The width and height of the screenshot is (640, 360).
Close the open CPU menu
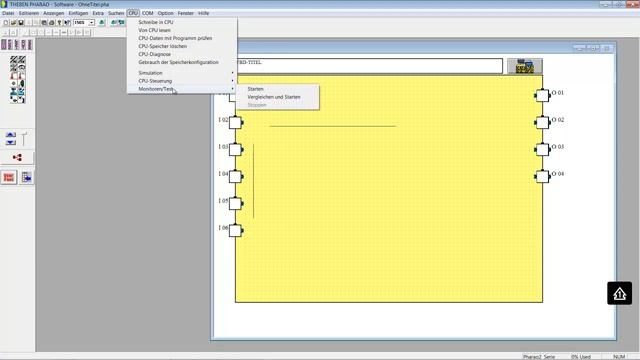click(x=133, y=13)
